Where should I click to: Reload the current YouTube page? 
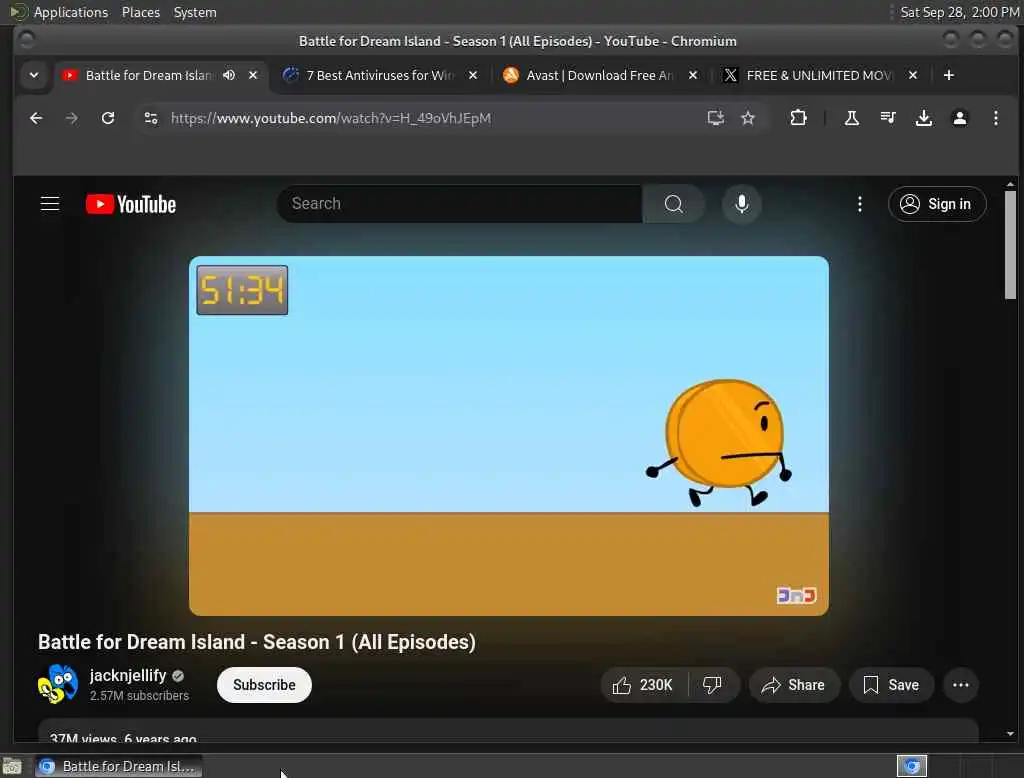pyautogui.click(x=108, y=118)
